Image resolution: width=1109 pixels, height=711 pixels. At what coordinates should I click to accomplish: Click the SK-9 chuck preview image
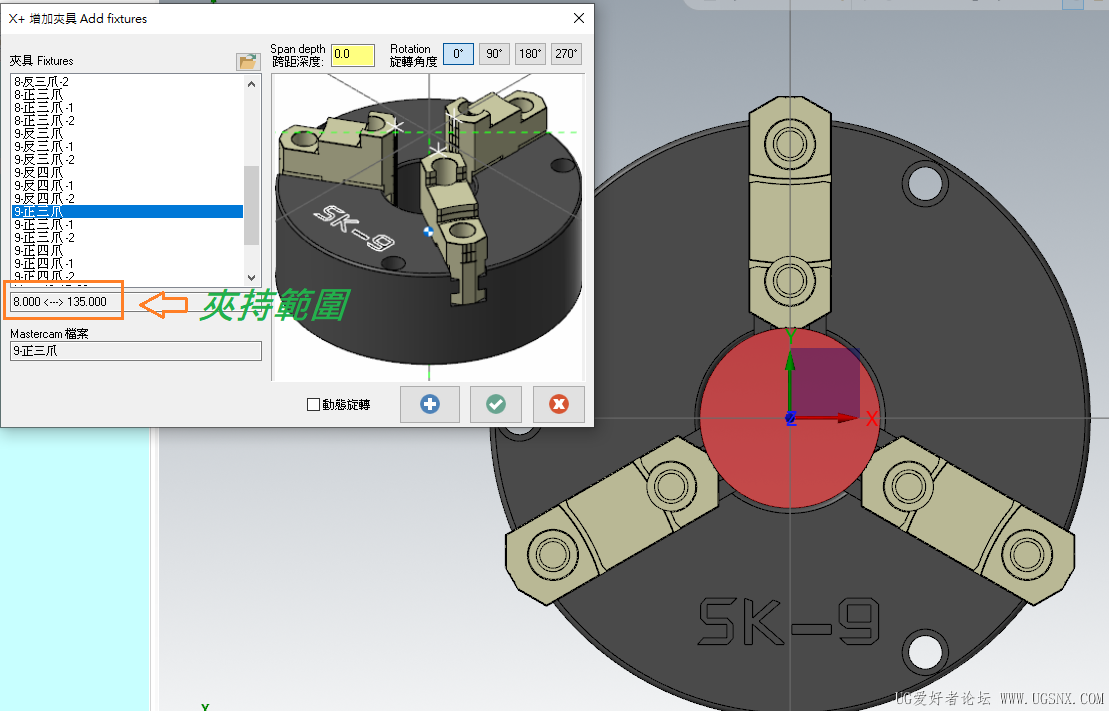(x=428, y=228)
